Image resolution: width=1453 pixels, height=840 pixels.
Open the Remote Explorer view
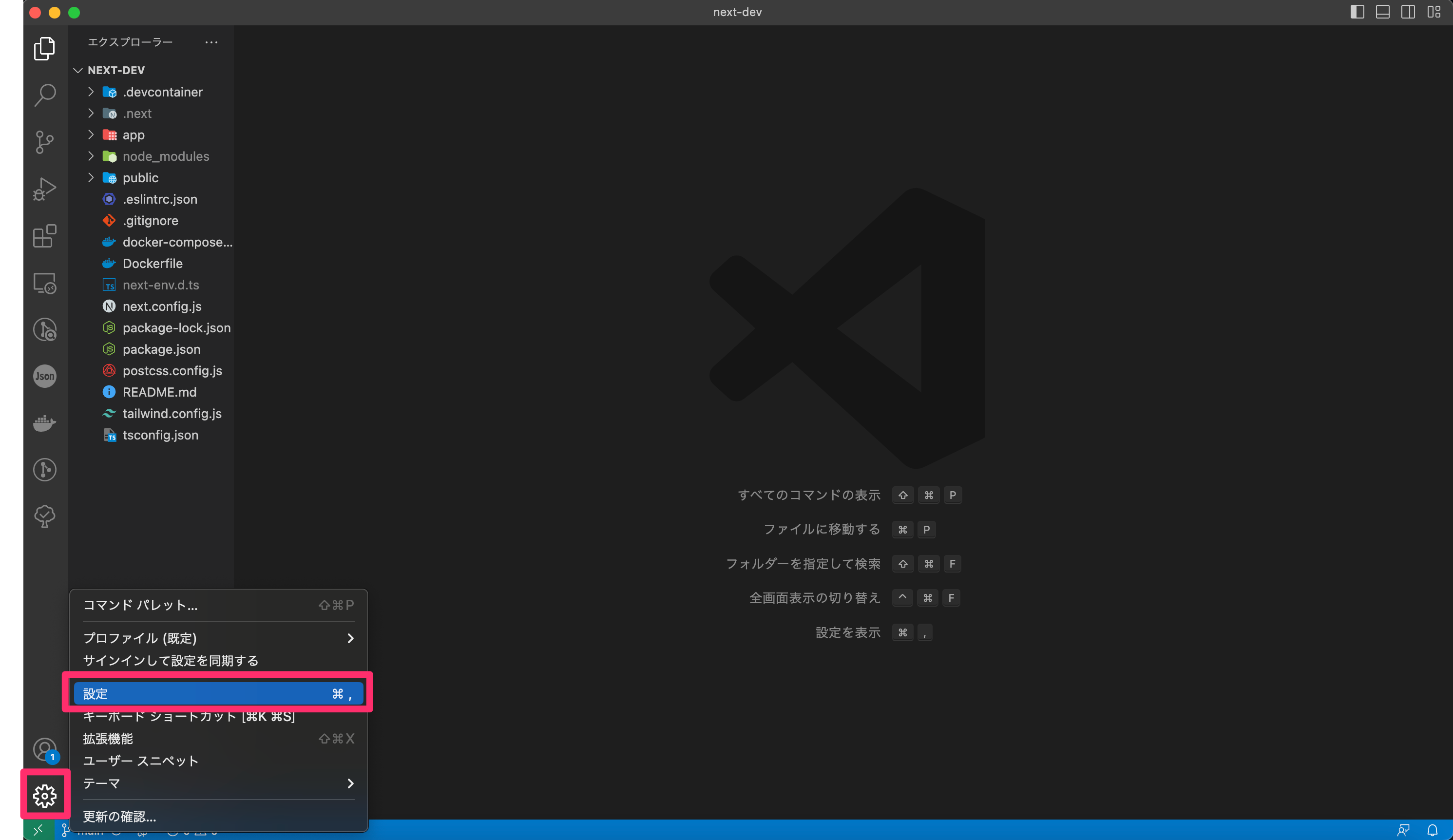point(44,283)
